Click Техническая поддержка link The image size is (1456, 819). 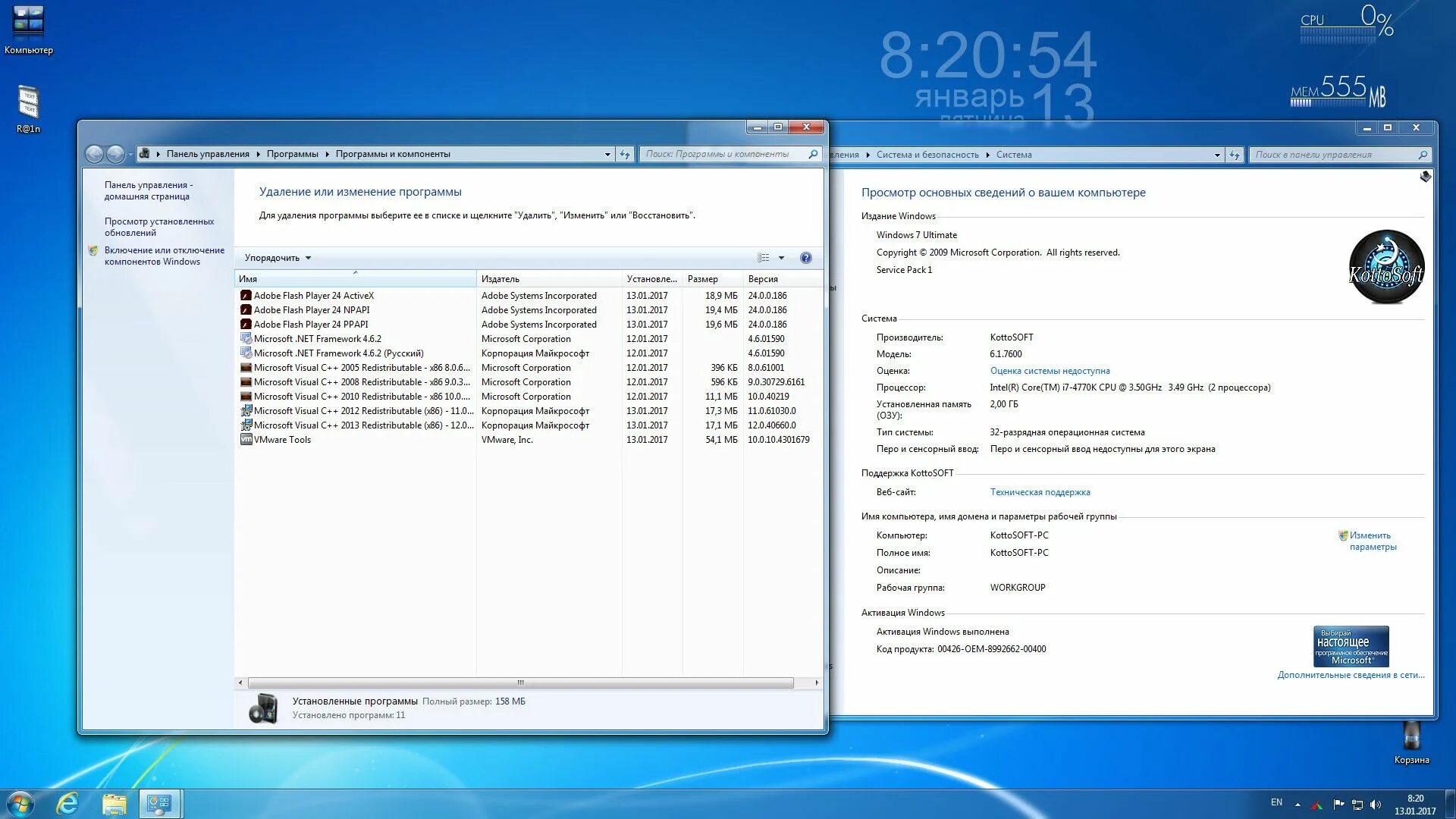pyautogui.click(x=1040, y=492)
